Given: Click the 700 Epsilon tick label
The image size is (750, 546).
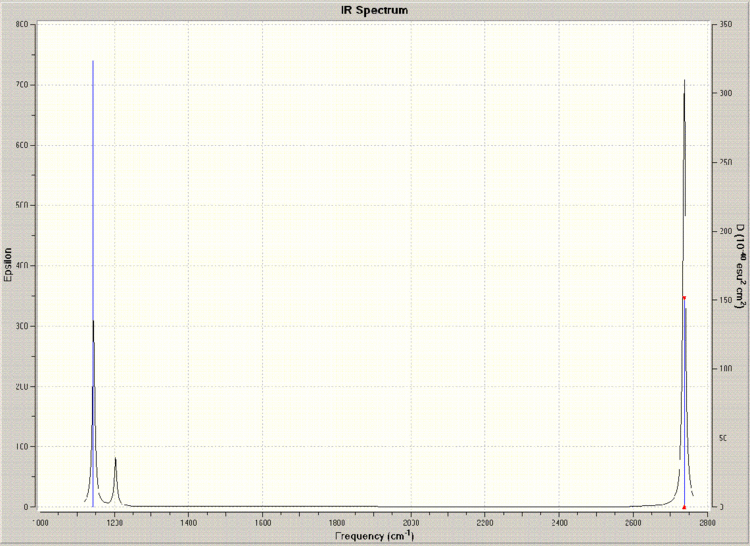Looking at the screenshot, I should [22, 85].
